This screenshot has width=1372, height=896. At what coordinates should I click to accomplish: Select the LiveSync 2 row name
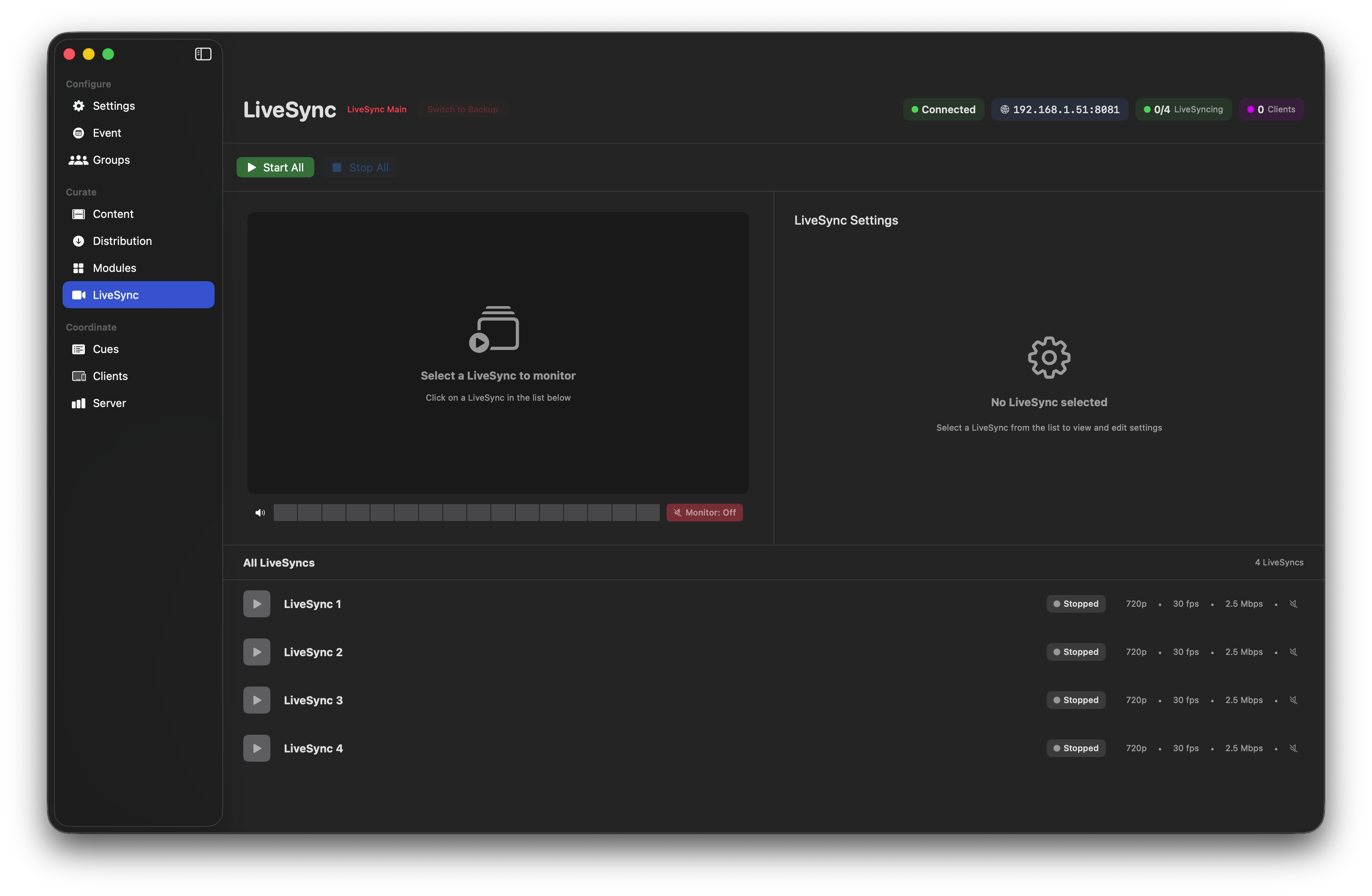(x=313, y=652)
